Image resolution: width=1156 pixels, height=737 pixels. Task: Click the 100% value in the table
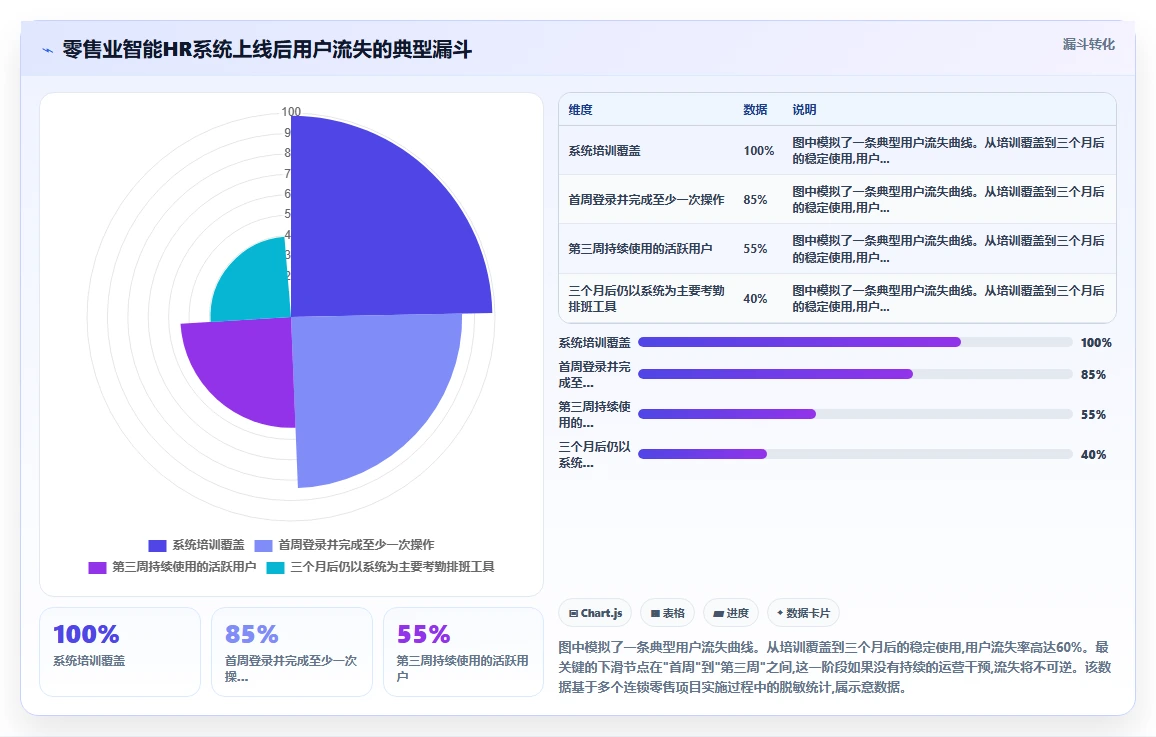pos(759,150)
